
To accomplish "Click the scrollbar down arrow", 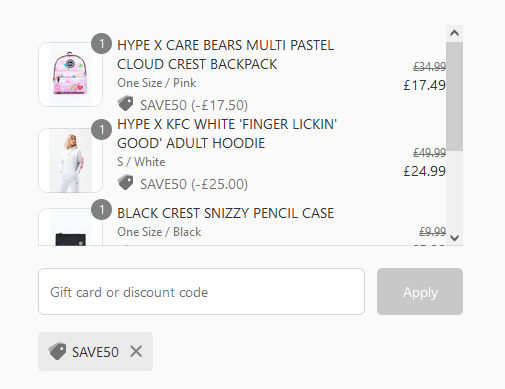I will click(x=454, y=238).
